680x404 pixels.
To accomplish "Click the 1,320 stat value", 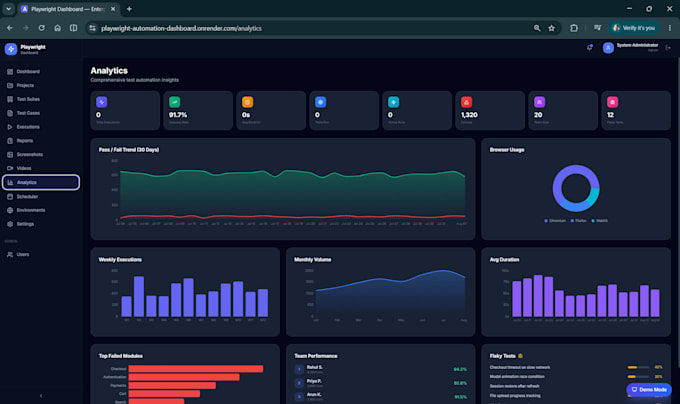I will pyautogui.click(x=469, y=115).
